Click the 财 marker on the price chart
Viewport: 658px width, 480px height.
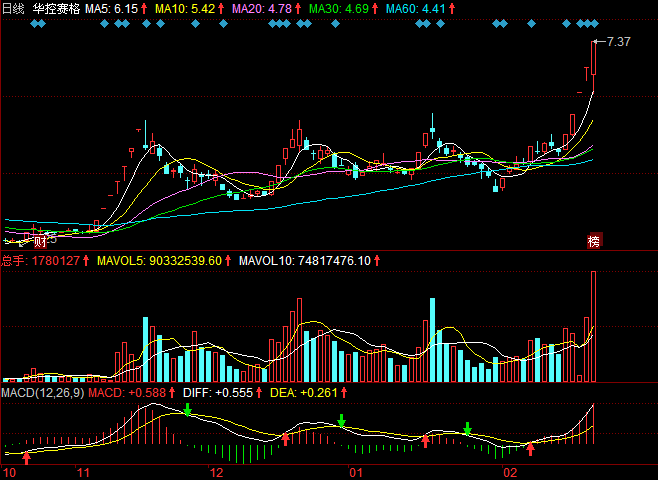coord(40,240)
